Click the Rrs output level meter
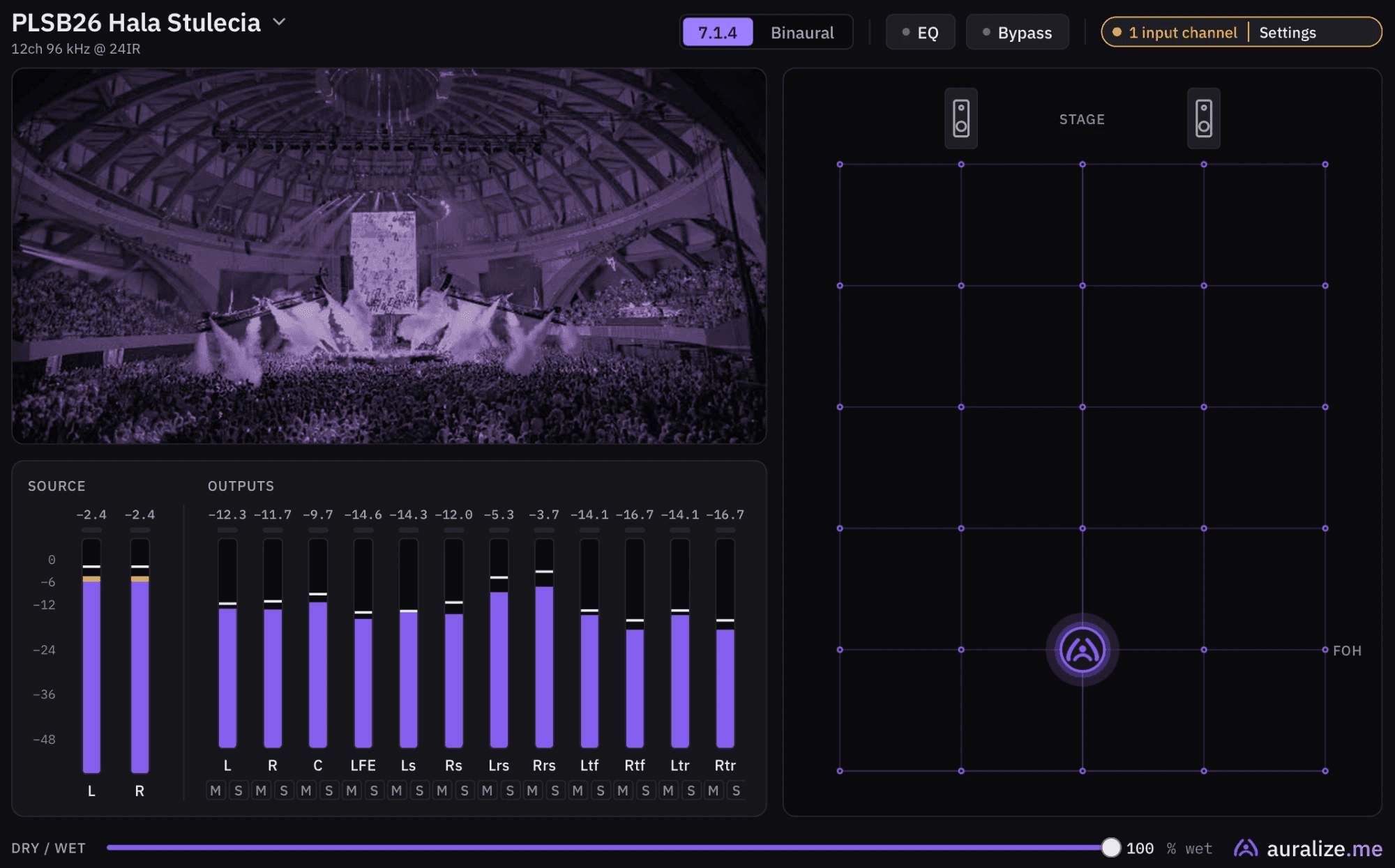 pyautogui.click(x=544, y=643)
